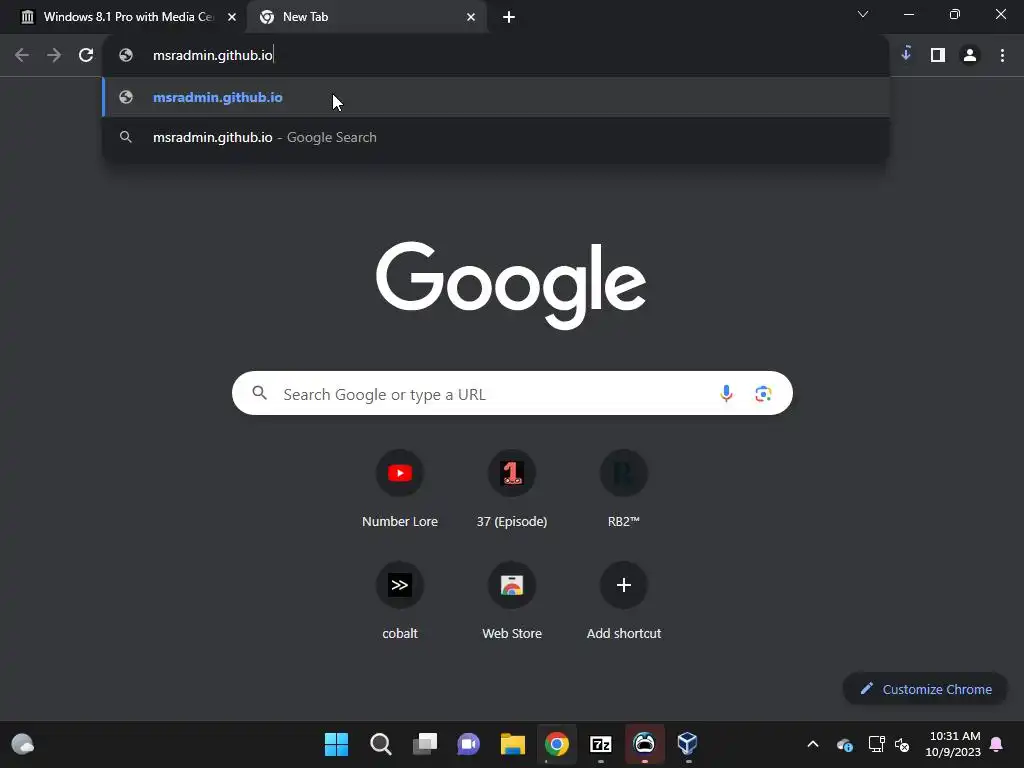Close the New Tab tab

coord(471,17)
